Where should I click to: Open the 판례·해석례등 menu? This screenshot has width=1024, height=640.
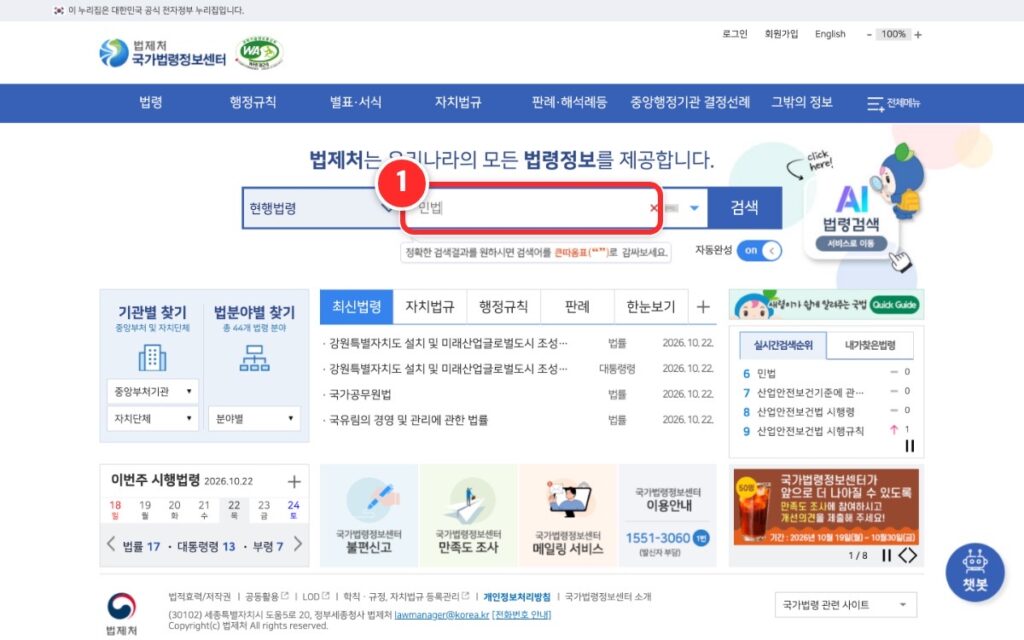[x=569, y=103]
